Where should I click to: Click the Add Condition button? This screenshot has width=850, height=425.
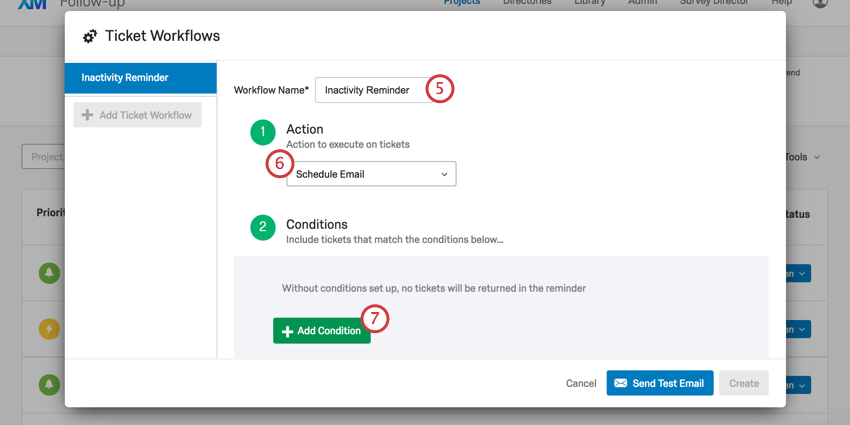[x=322, y=331]
